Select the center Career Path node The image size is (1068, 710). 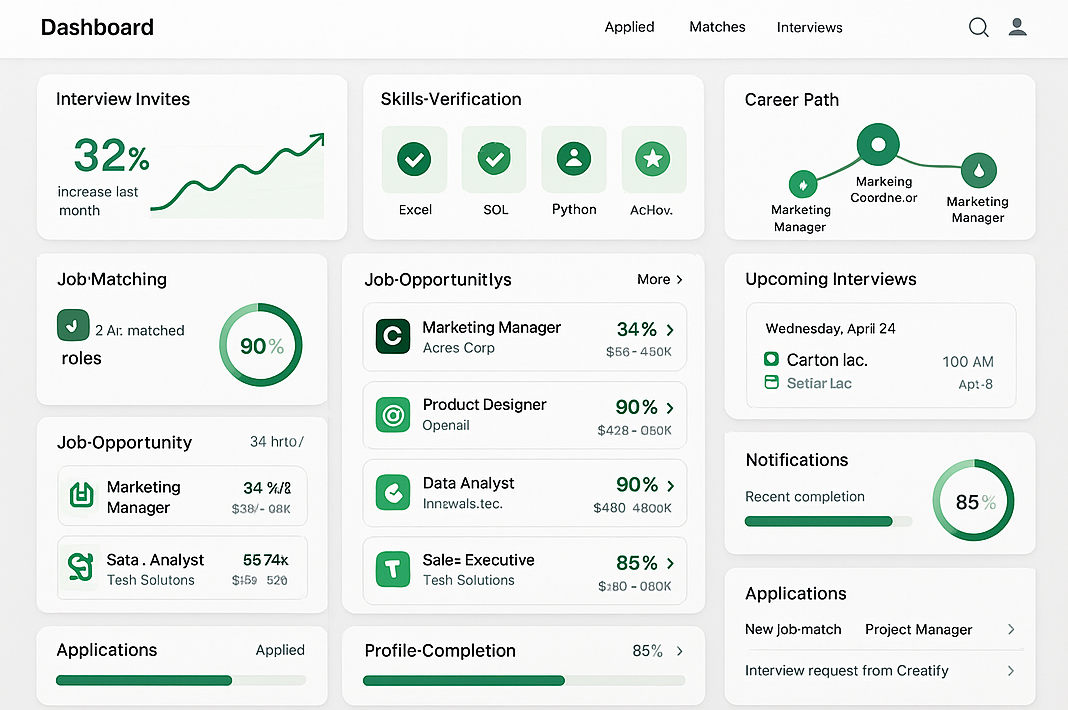877,146
